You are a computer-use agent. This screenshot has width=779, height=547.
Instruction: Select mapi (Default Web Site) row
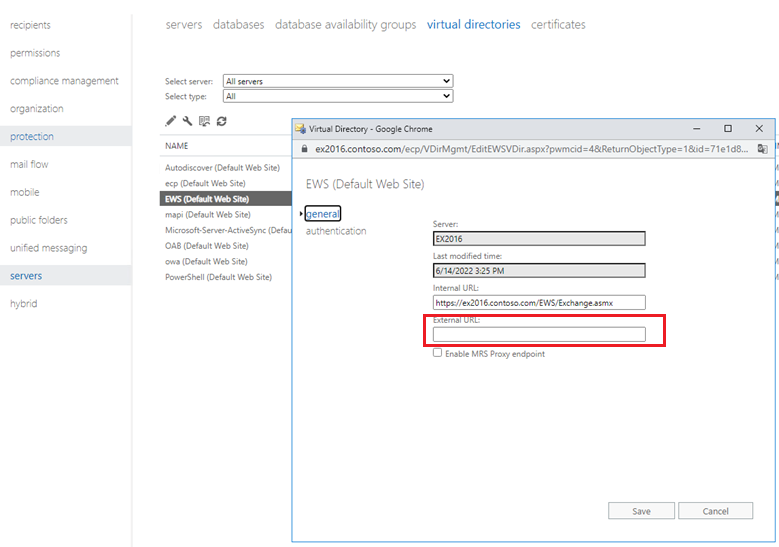226,214
